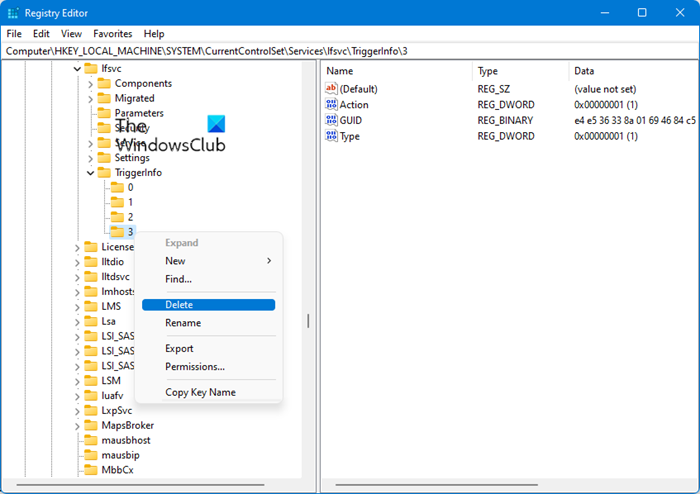
Task: Sort values by the Name column header
Action: [x=396, y=71]
